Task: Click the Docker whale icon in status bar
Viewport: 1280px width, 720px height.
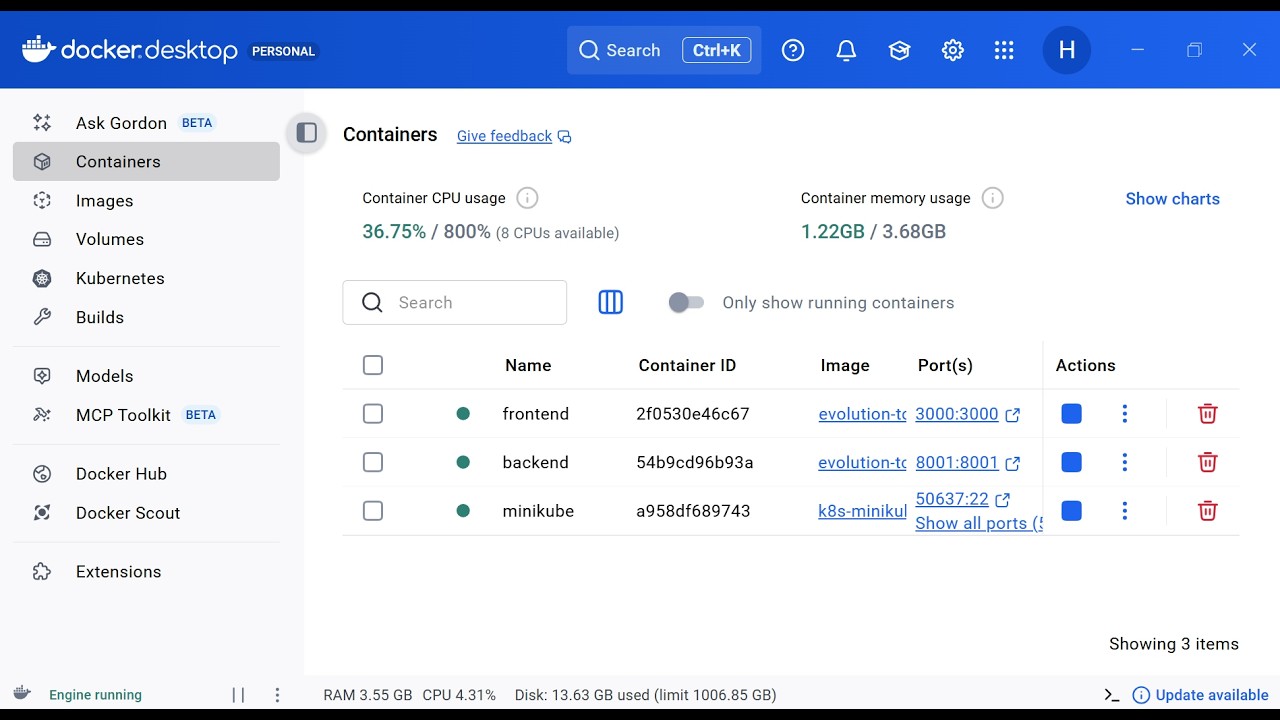Action: coord(21,693)
